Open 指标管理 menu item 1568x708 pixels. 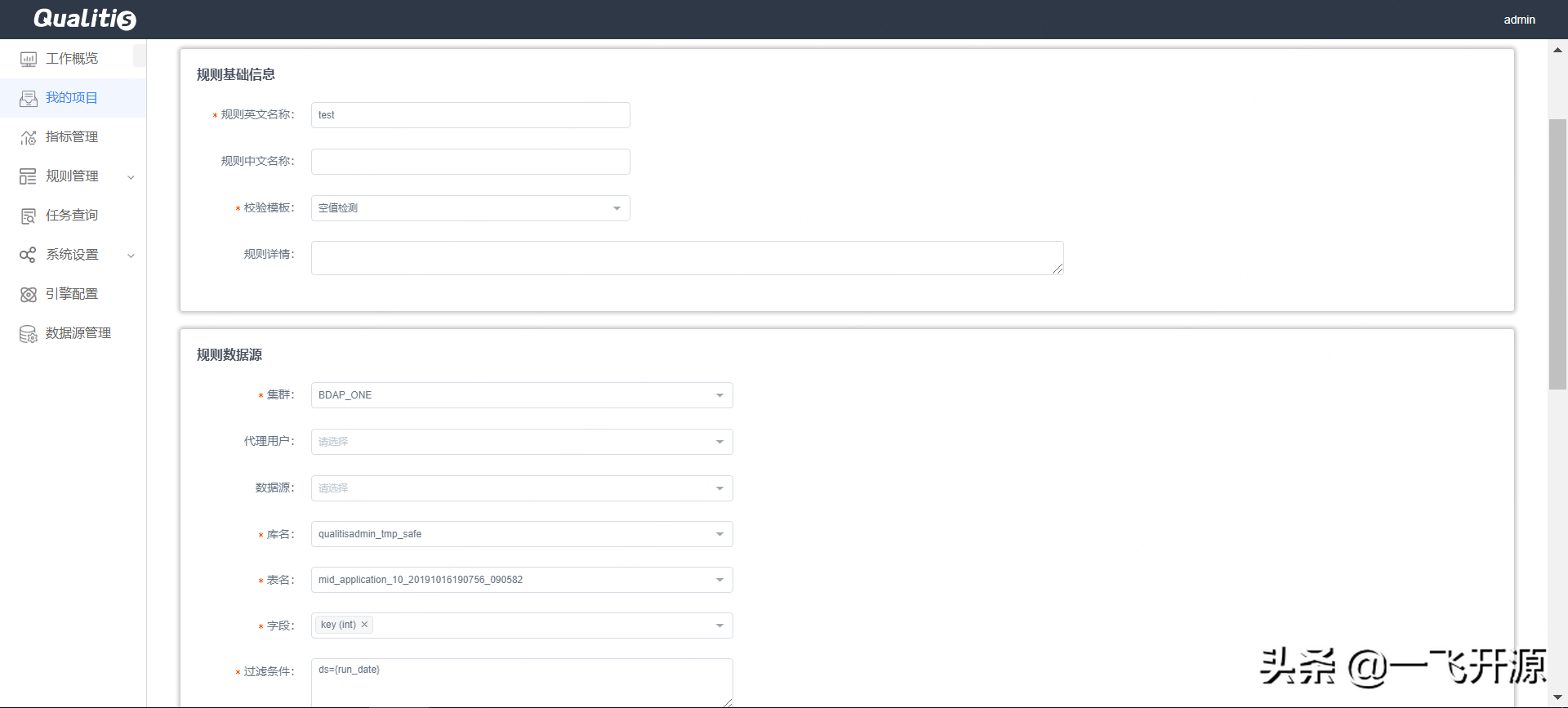(73, 137)
